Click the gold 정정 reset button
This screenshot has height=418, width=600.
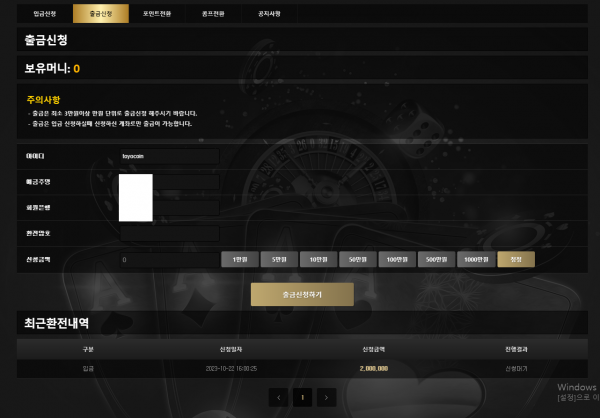click(516, 259)
